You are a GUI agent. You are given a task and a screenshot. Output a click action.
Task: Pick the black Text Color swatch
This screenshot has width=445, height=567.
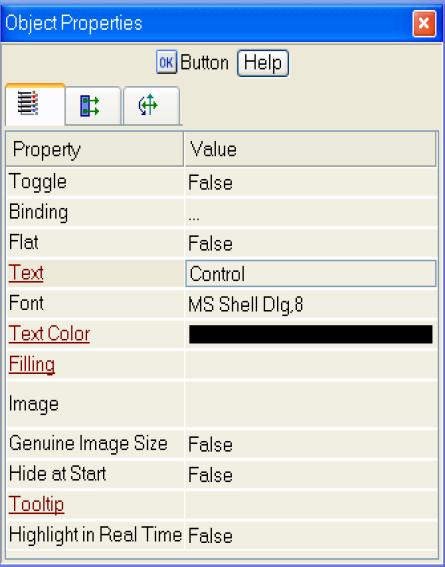point(311,334)
